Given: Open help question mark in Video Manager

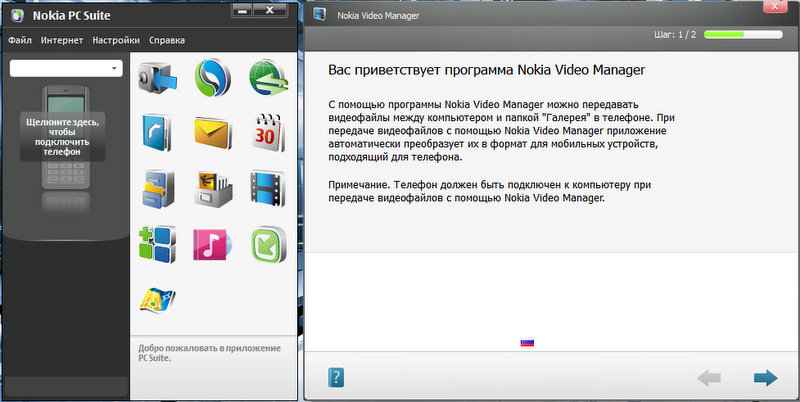Looking at the screenshot, I should click(x=336, y=378).
